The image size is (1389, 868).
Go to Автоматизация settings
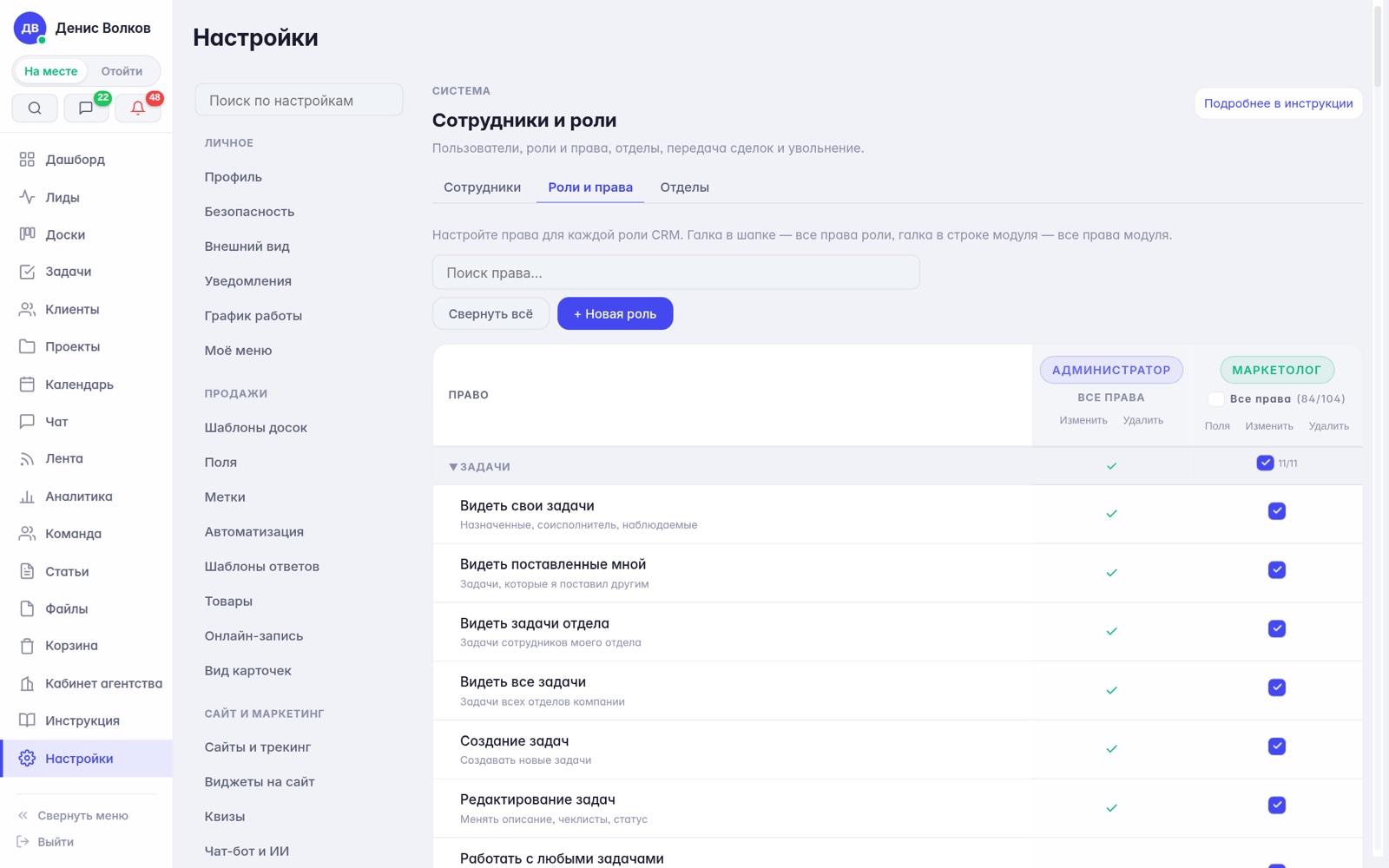point(253,532)
